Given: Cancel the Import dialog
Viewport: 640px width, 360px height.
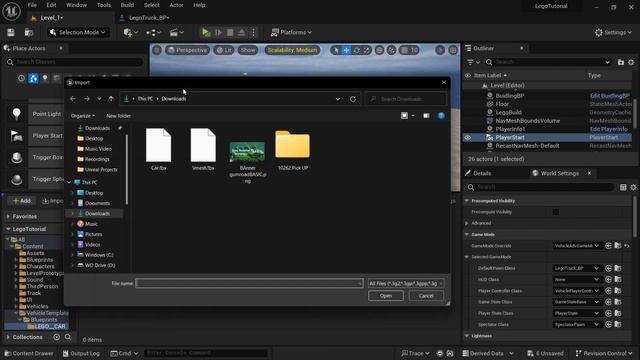Looking at the screenshot, I should (426, 296).
